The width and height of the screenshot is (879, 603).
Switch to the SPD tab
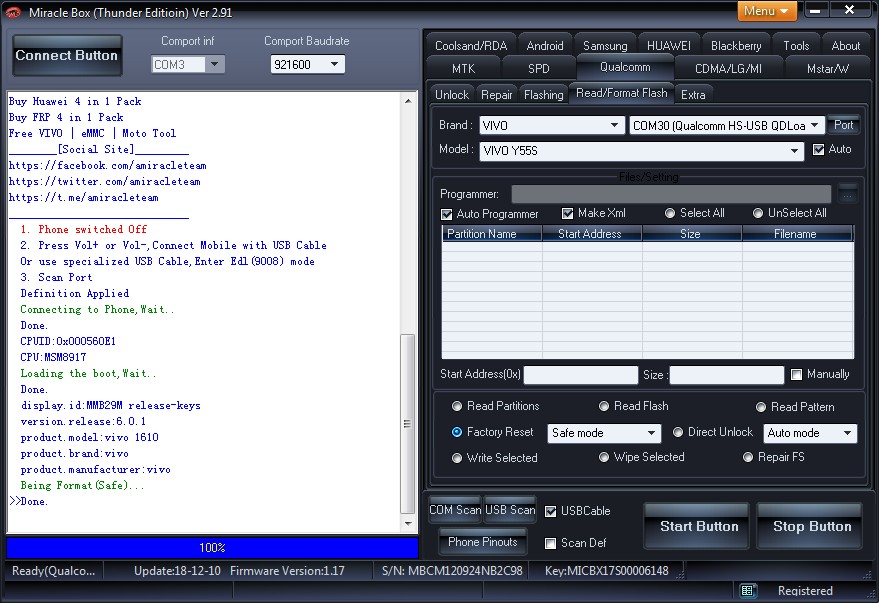click(539, 68)
